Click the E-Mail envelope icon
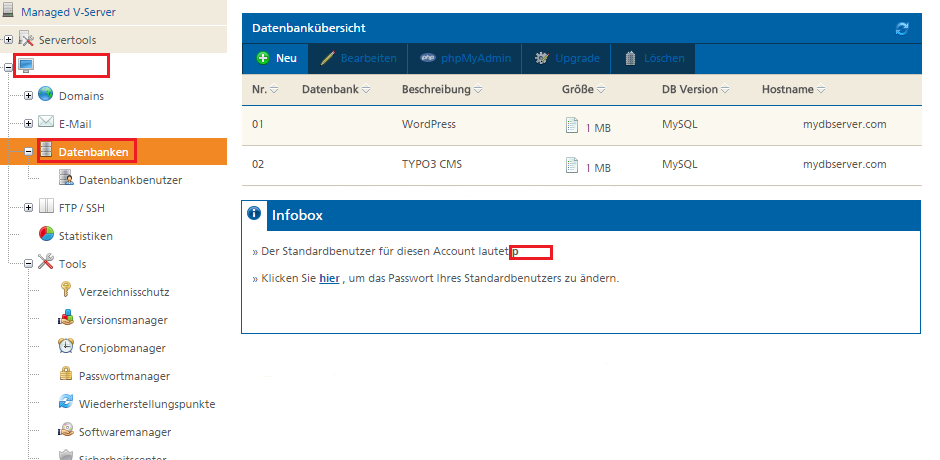The image size is (940, 460). click(46, 122)
